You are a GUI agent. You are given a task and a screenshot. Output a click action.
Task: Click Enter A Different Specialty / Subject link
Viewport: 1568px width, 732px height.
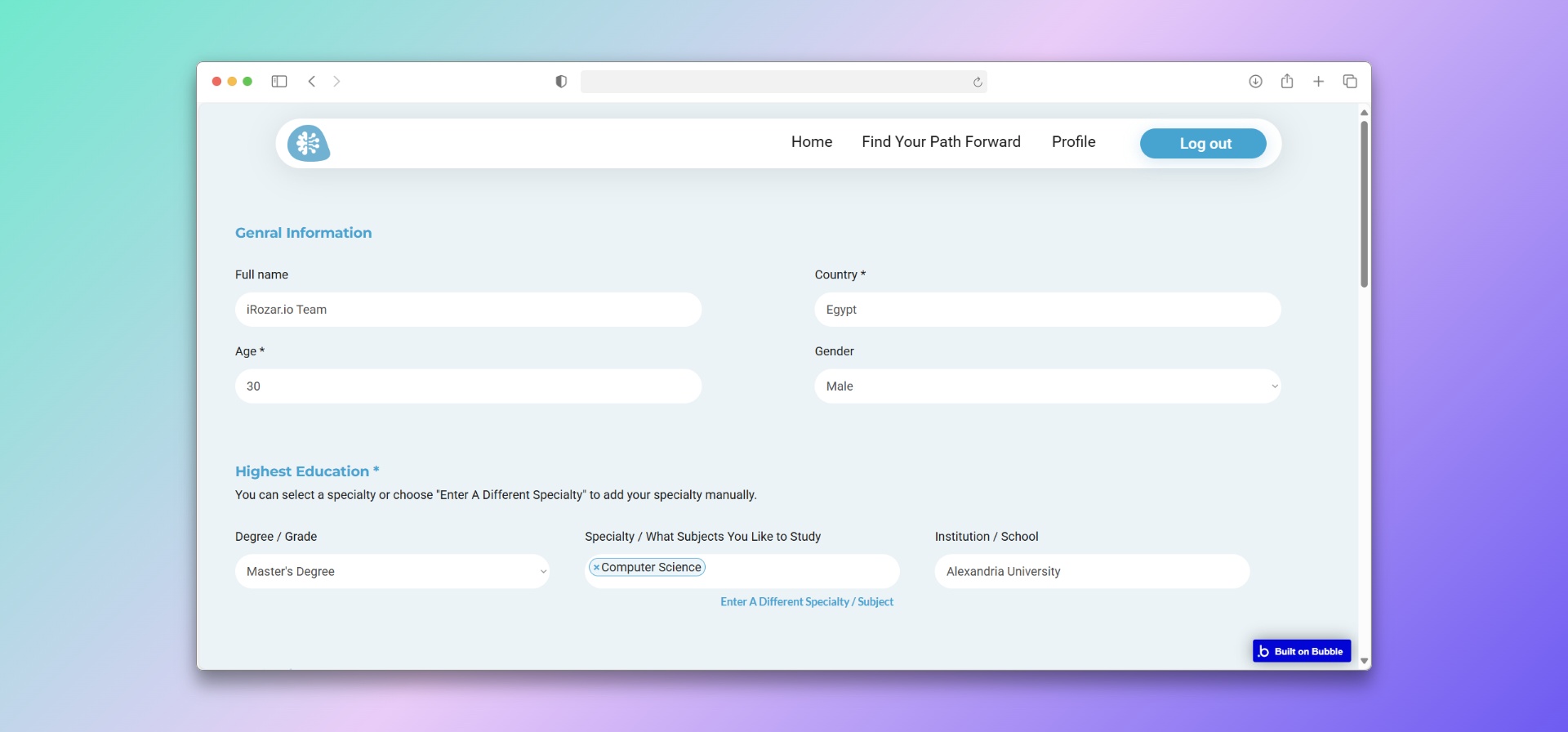[806, 602]
